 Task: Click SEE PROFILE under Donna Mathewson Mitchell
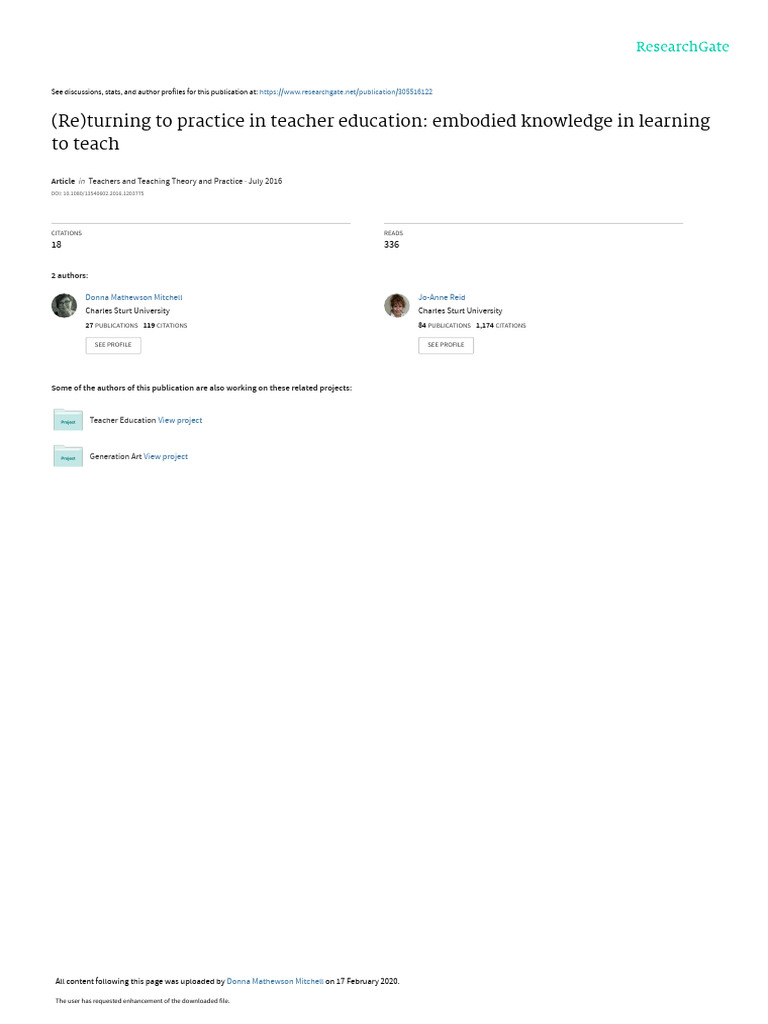coord(113,345)
